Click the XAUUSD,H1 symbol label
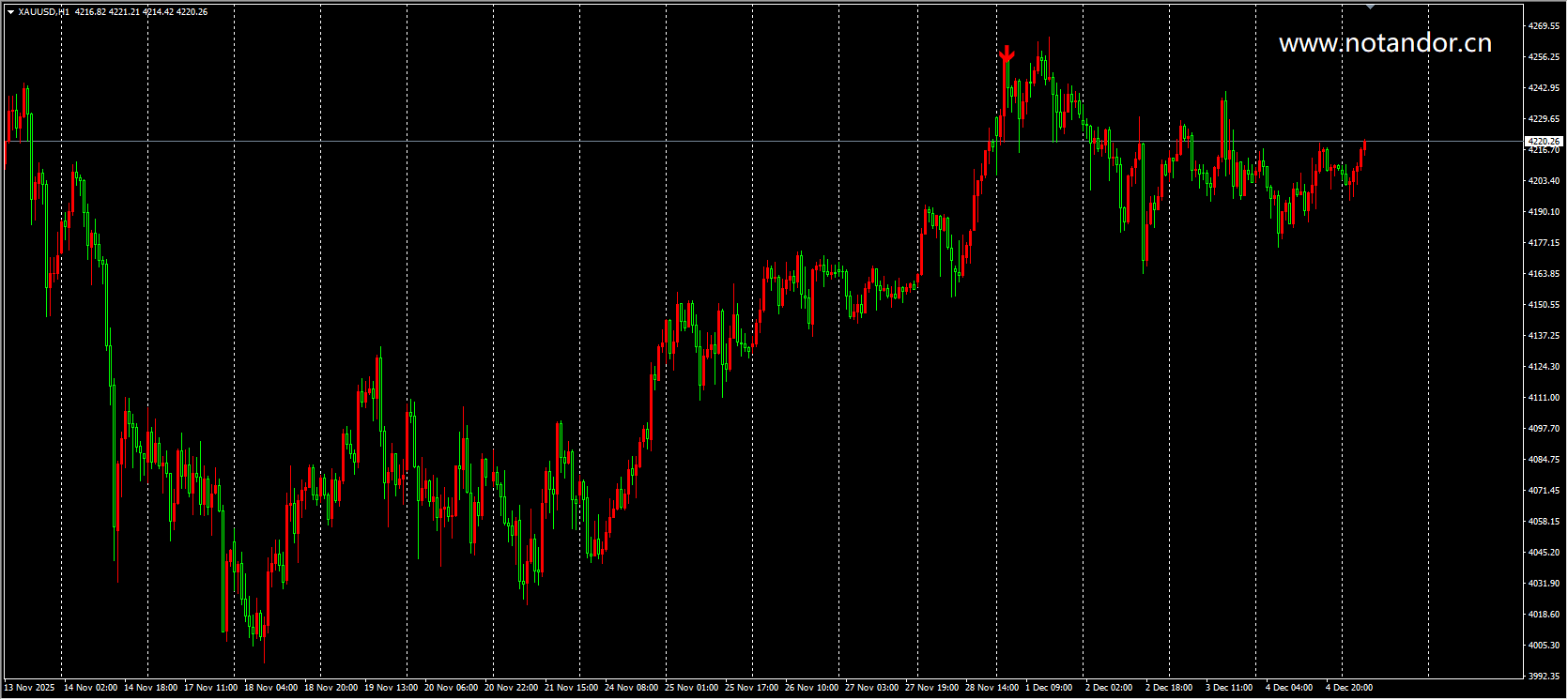The width and height of the screenshot is (1568, 700). click(x=43, y=12)
